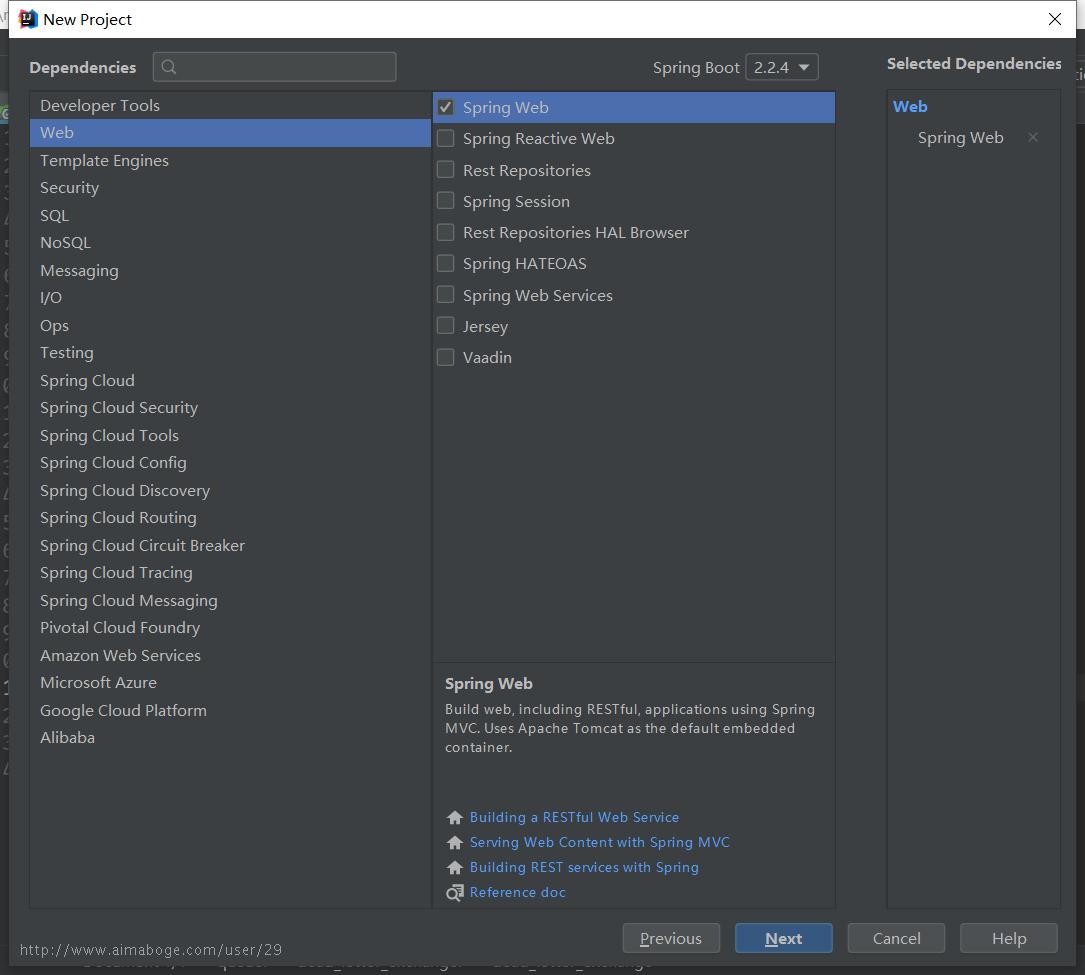Enable the Vaadin checkbox
This screenshot has width=1085, height=975.
coord(446,357)
